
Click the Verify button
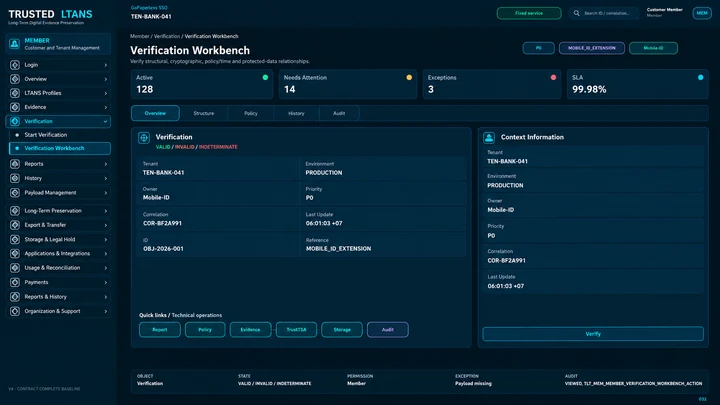[x=593, y=334]
